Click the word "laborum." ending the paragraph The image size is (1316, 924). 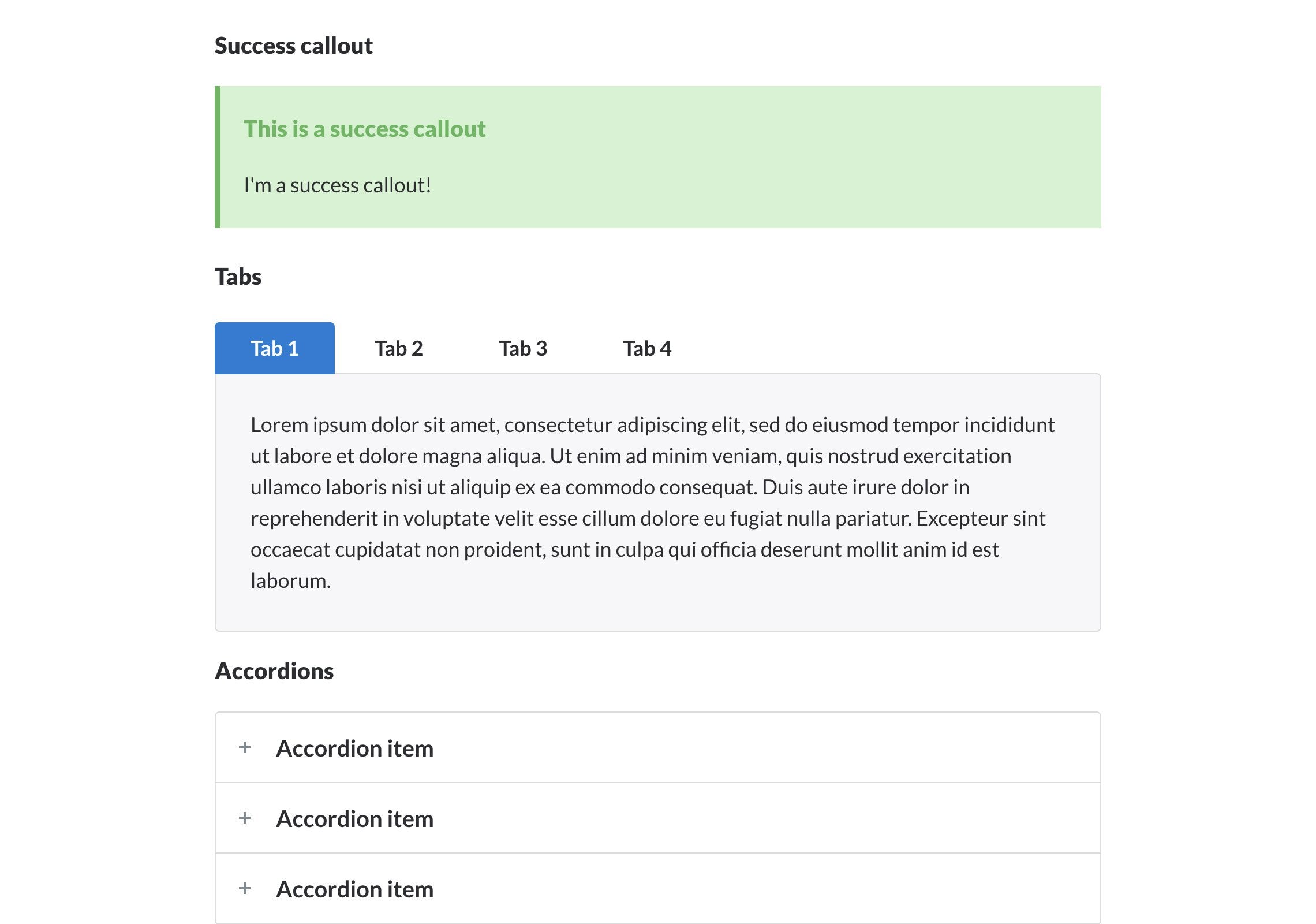click(290, 581)
